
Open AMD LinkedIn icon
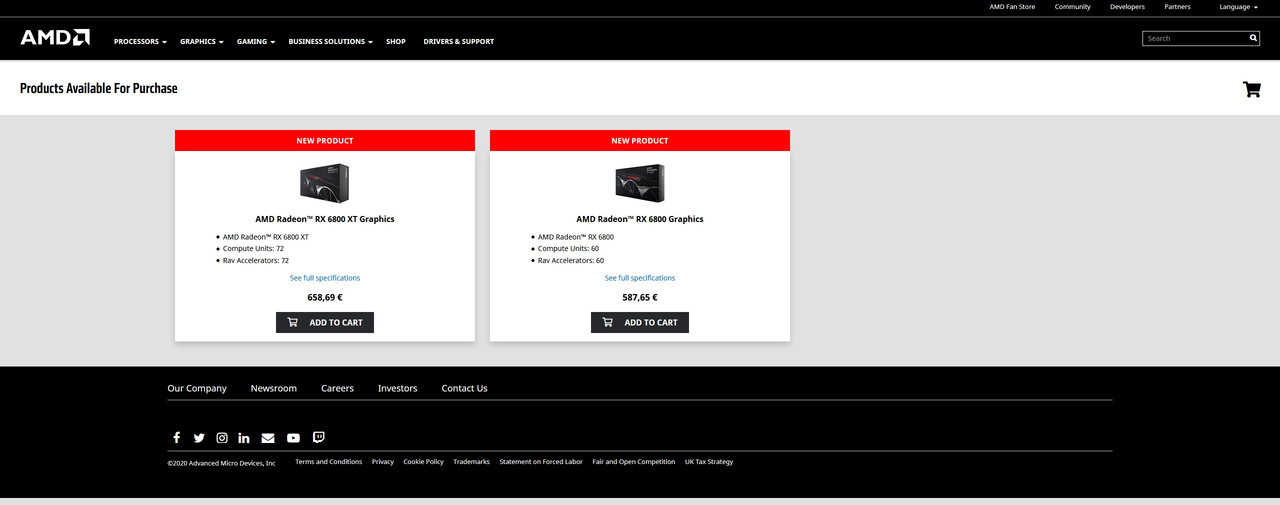244,438
